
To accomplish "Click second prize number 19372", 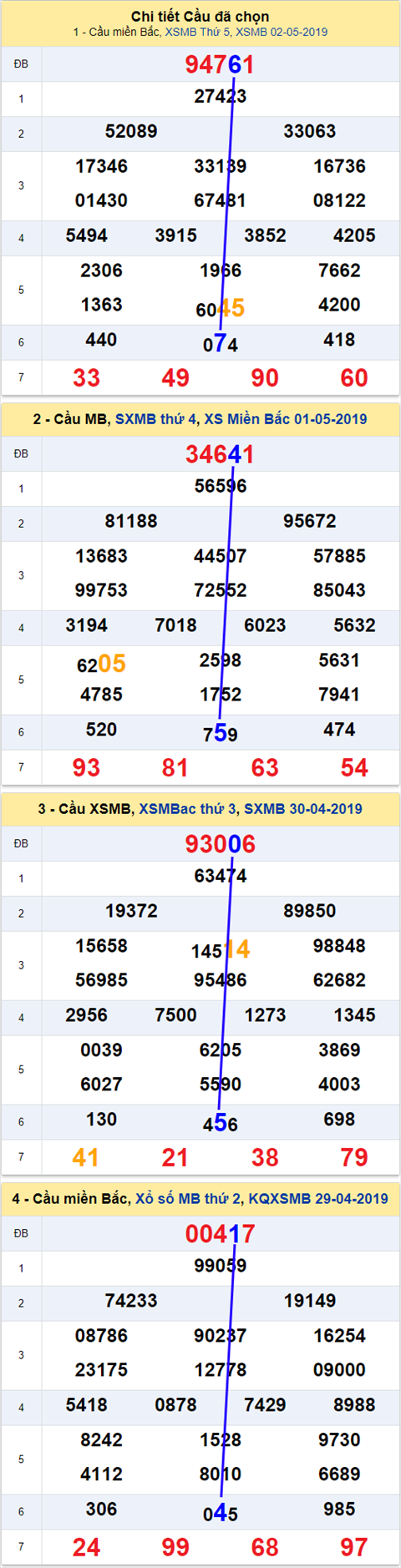I will [x=131, y=911].
